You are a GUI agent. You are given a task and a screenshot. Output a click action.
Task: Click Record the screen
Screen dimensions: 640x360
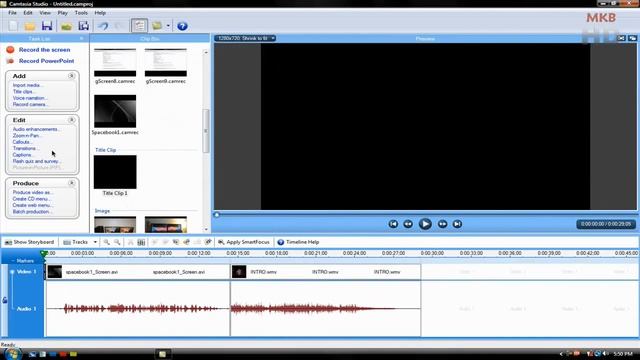coord(44,49)
